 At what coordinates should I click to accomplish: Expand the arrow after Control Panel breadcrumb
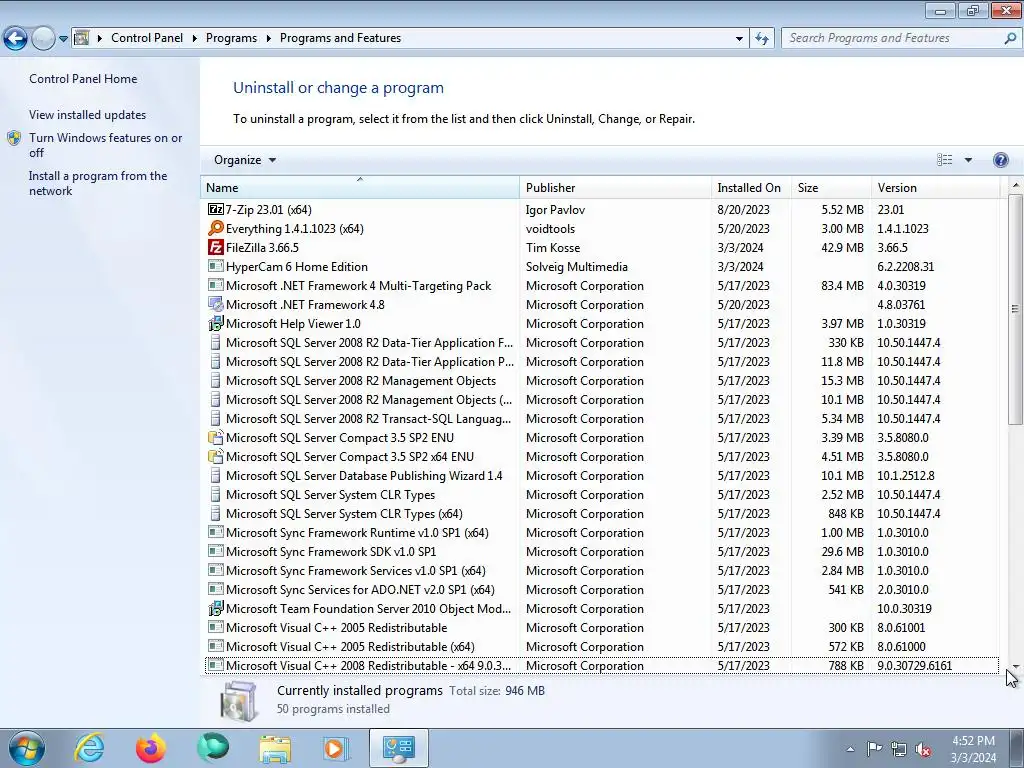click(195, 39)
